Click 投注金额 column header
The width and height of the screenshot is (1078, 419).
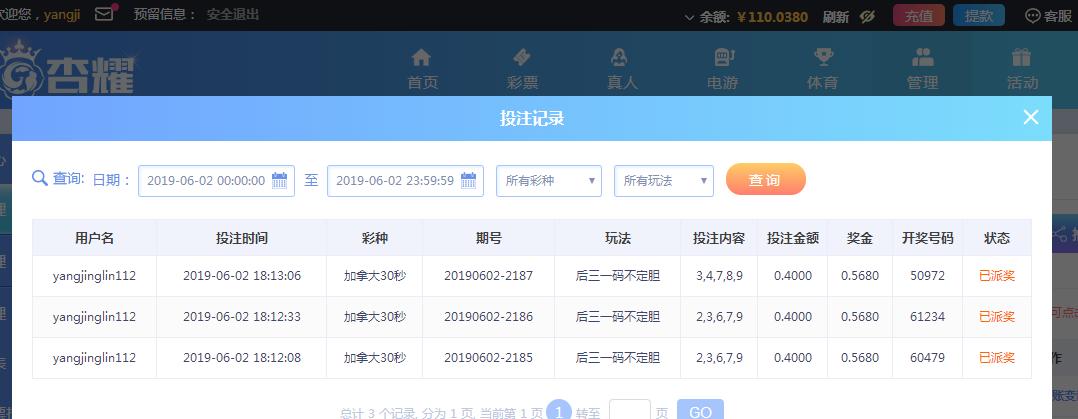coord(793,238)
